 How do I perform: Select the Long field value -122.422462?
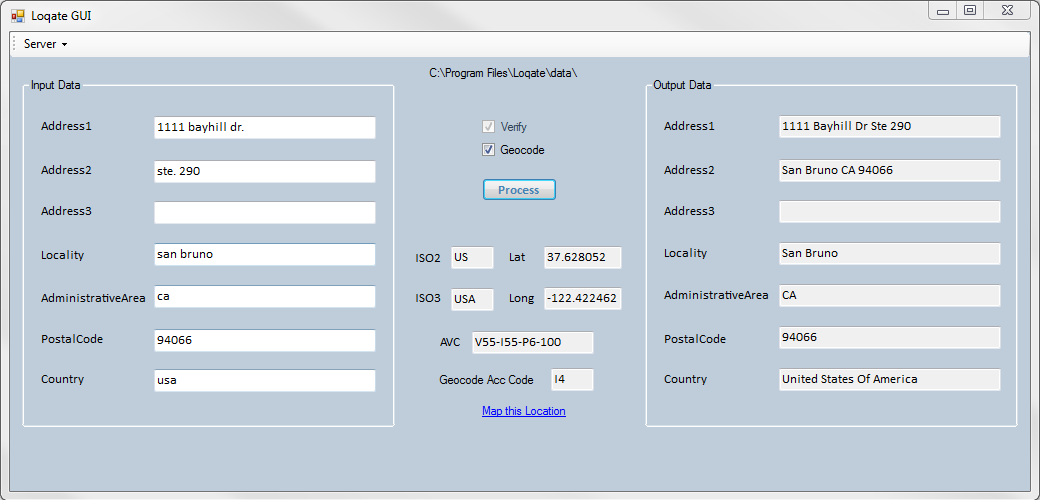tap(582, 299)
